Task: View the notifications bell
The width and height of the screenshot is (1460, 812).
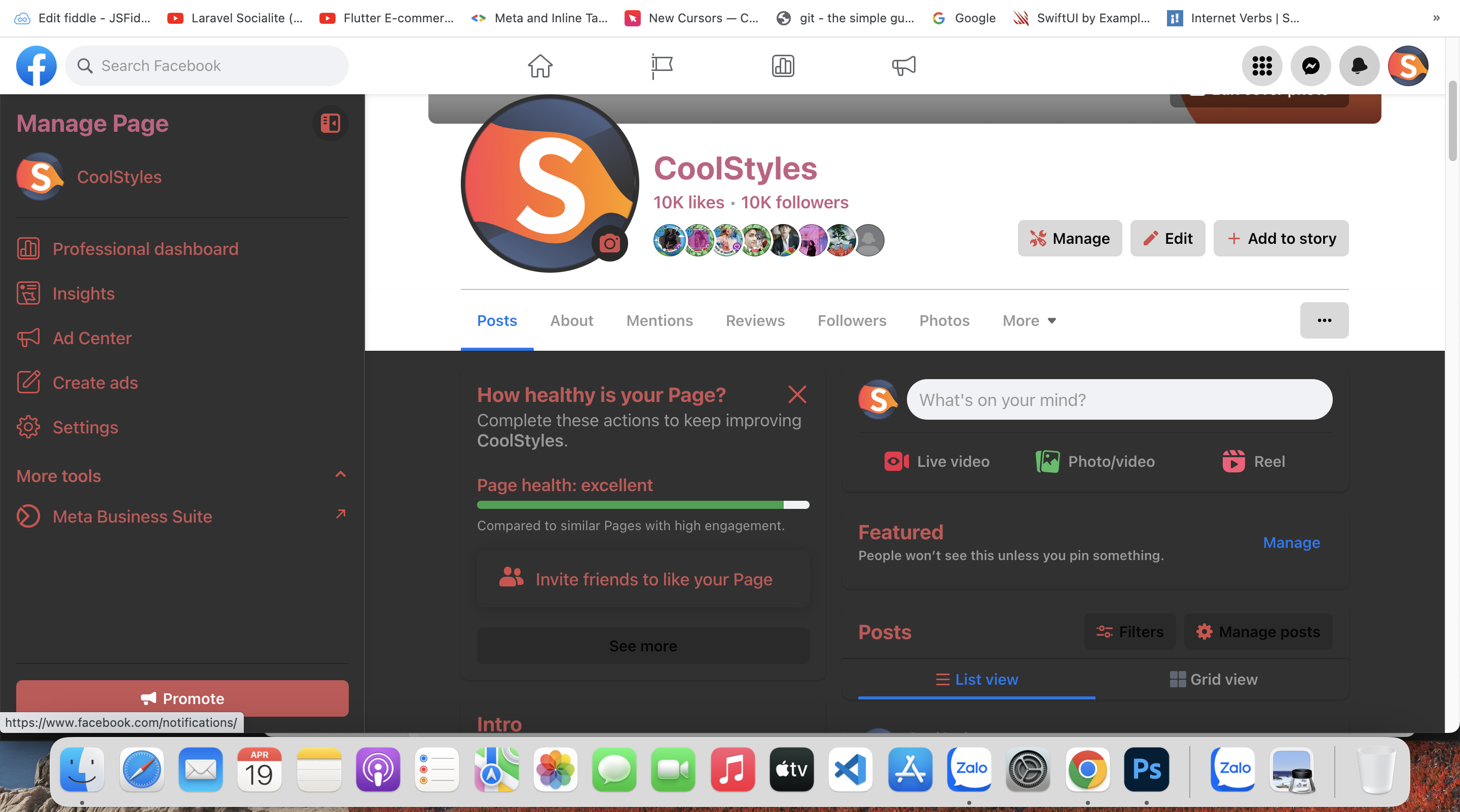Action: click(x=1359, y=66)
